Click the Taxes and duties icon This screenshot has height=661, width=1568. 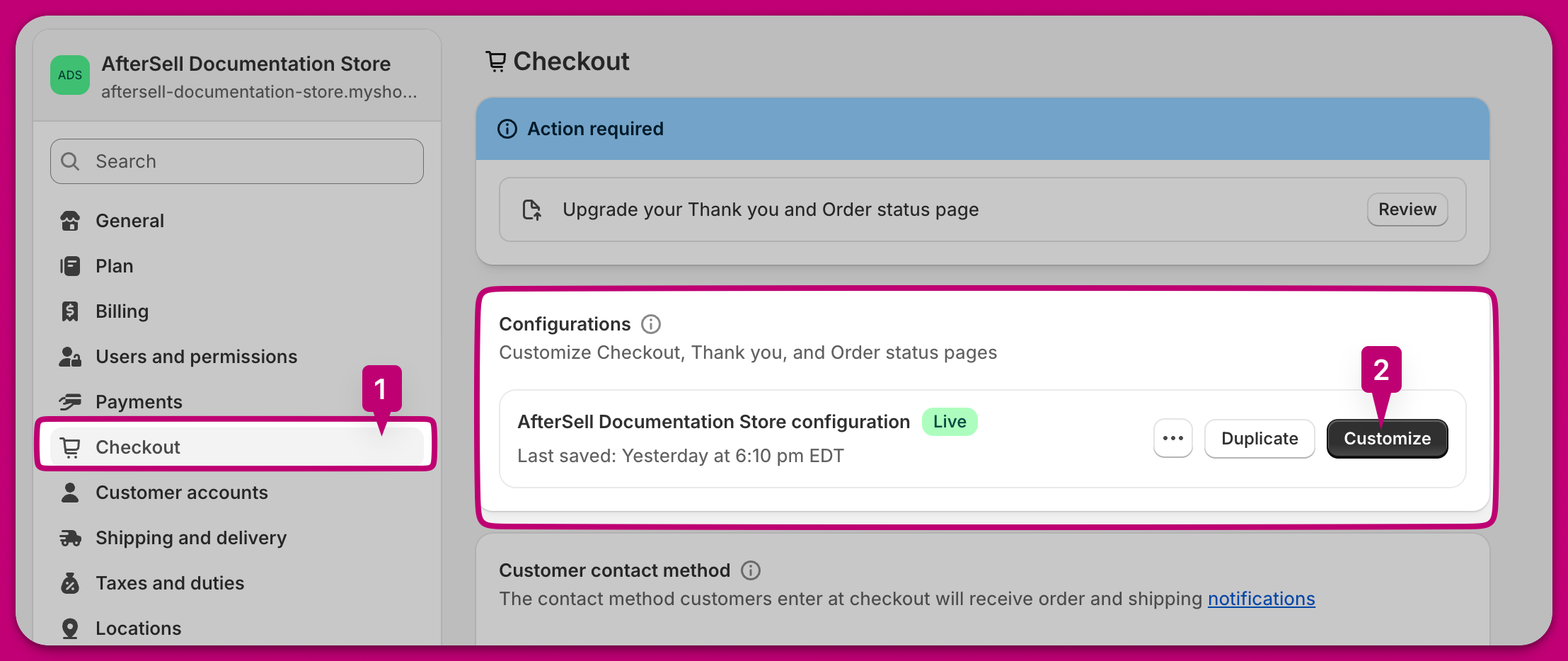click(x=70, y=583)
